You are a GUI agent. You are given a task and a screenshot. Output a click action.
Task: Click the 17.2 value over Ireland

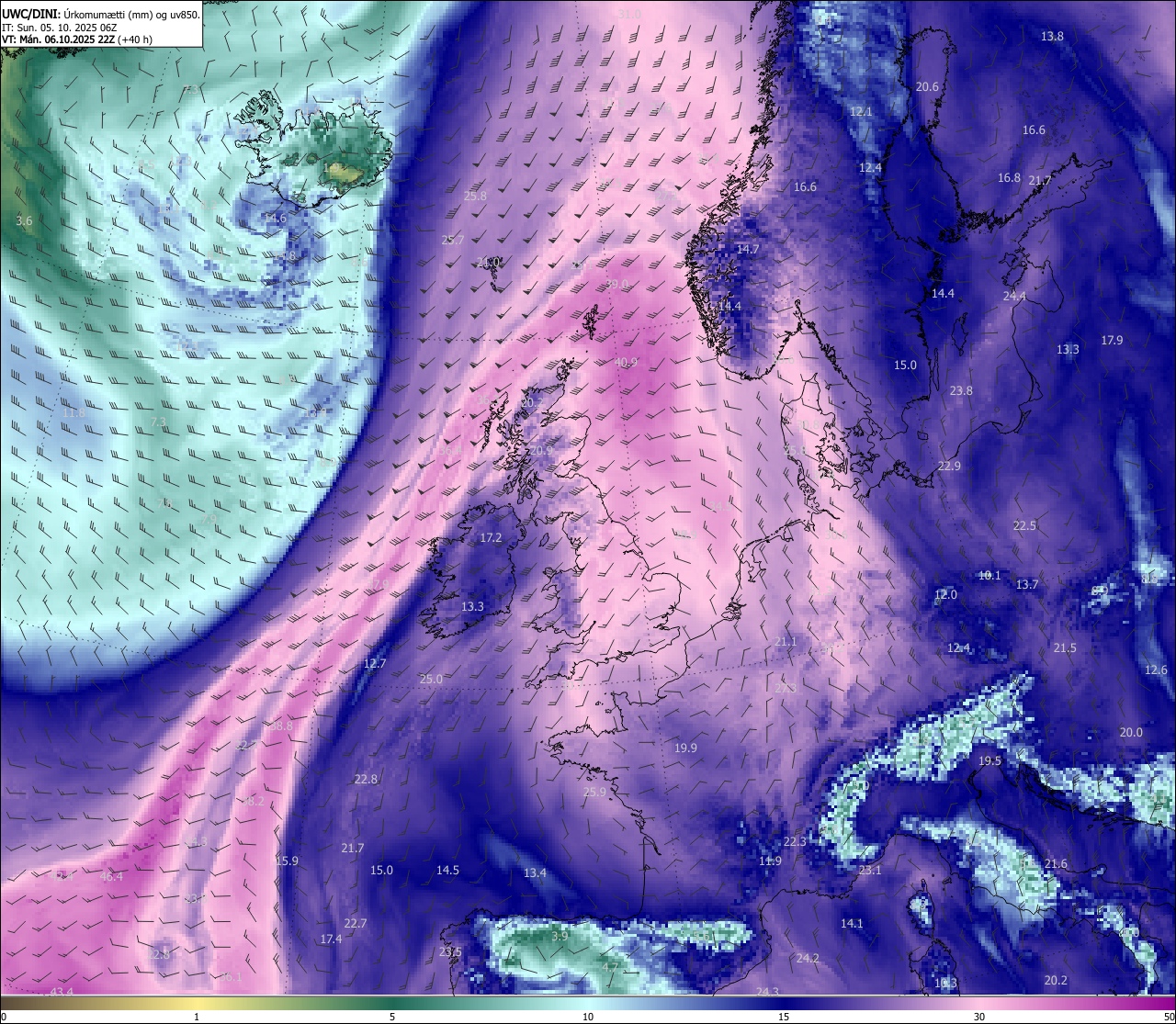click(x=491, y=537)
